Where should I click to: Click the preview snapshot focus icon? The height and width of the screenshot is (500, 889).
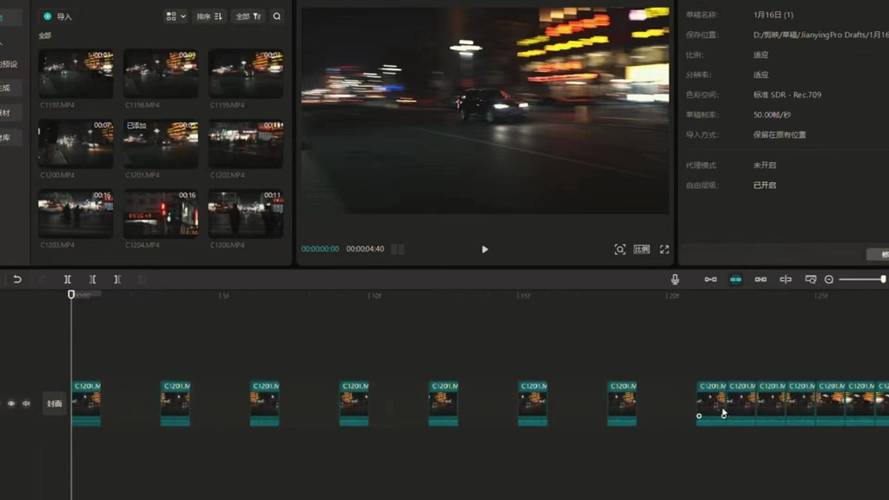[x=620, y=249]
